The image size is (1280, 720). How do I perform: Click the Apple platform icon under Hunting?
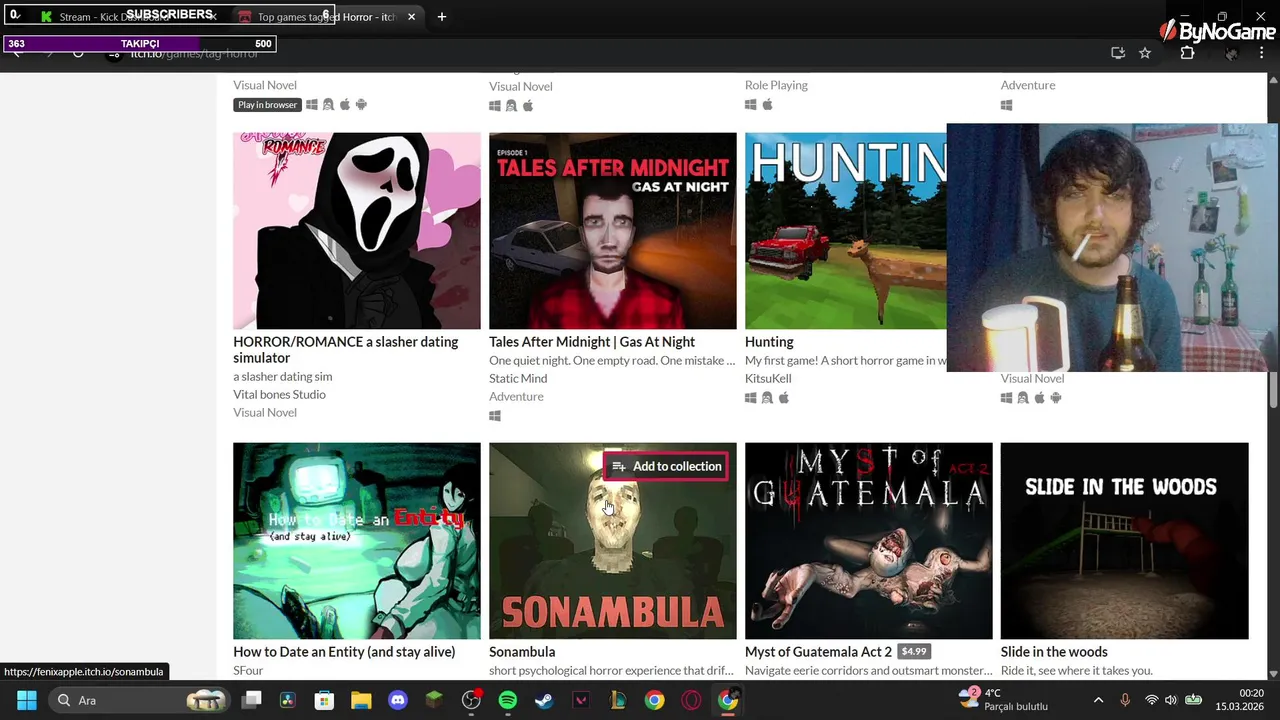(x=784, y=398)
